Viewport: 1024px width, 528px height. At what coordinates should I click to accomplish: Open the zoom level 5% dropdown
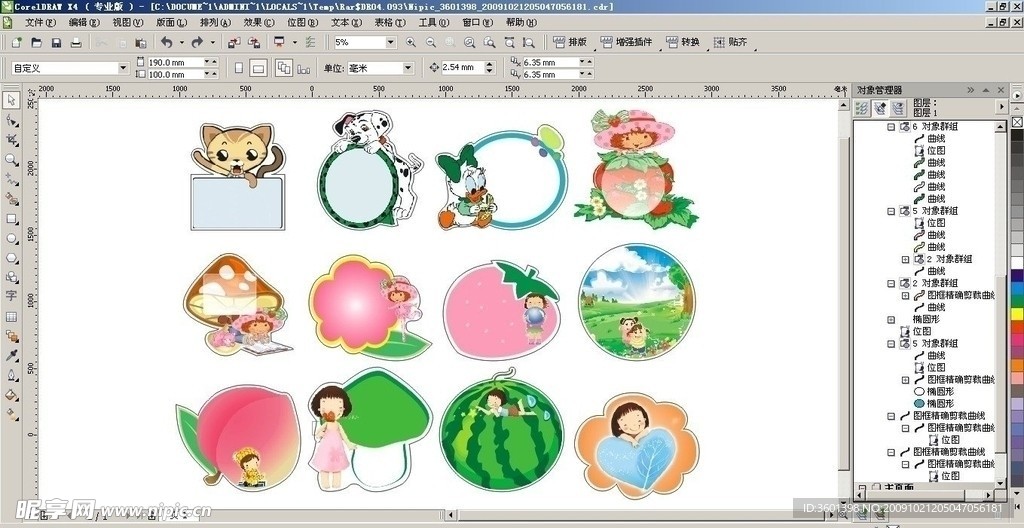coord(391,42)
